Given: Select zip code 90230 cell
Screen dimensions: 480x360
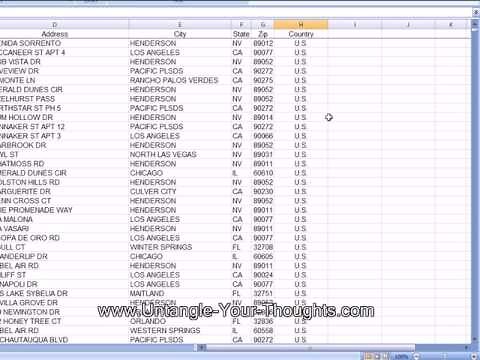Looking at the screenshot, I should 263,191.
